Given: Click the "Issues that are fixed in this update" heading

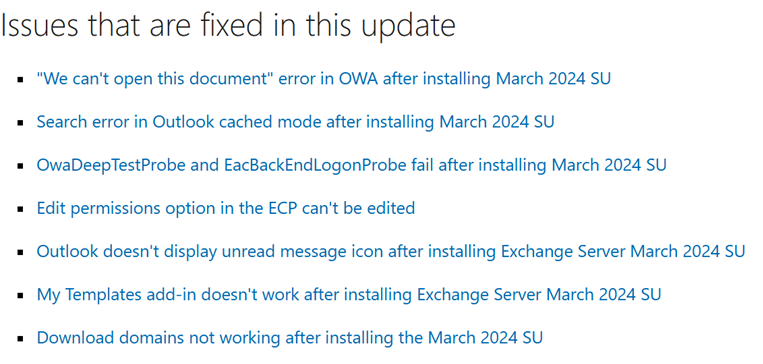Looking at the screenshot, I should tap(228, 27).
